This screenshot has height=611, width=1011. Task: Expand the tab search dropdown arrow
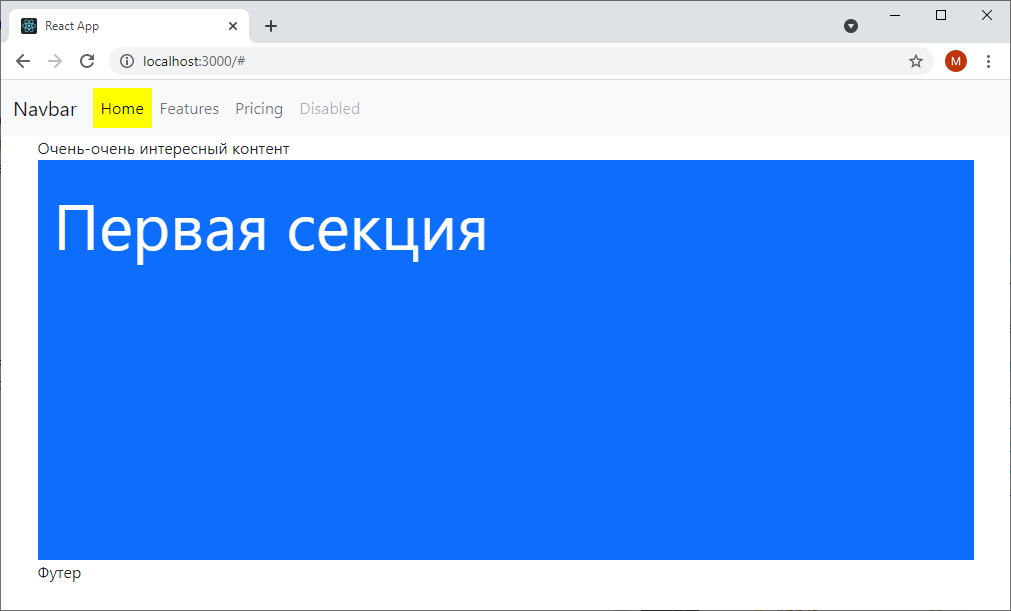(x=851, y=26)
